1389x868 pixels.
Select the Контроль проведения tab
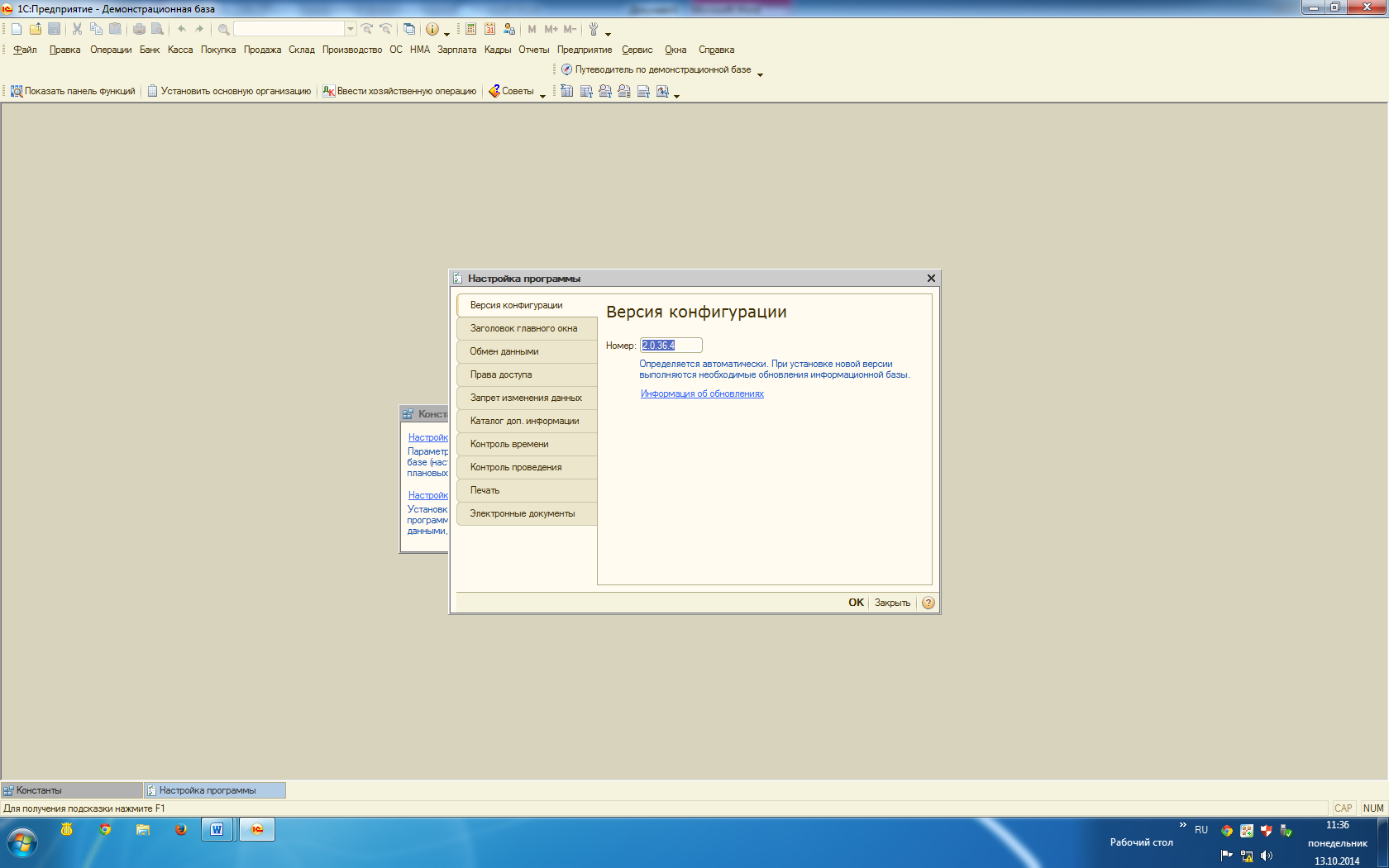click(x=527, y=467)
